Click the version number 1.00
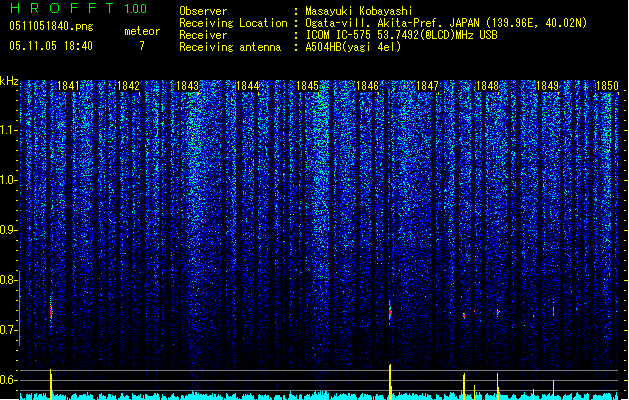 (x=136, y=8)
